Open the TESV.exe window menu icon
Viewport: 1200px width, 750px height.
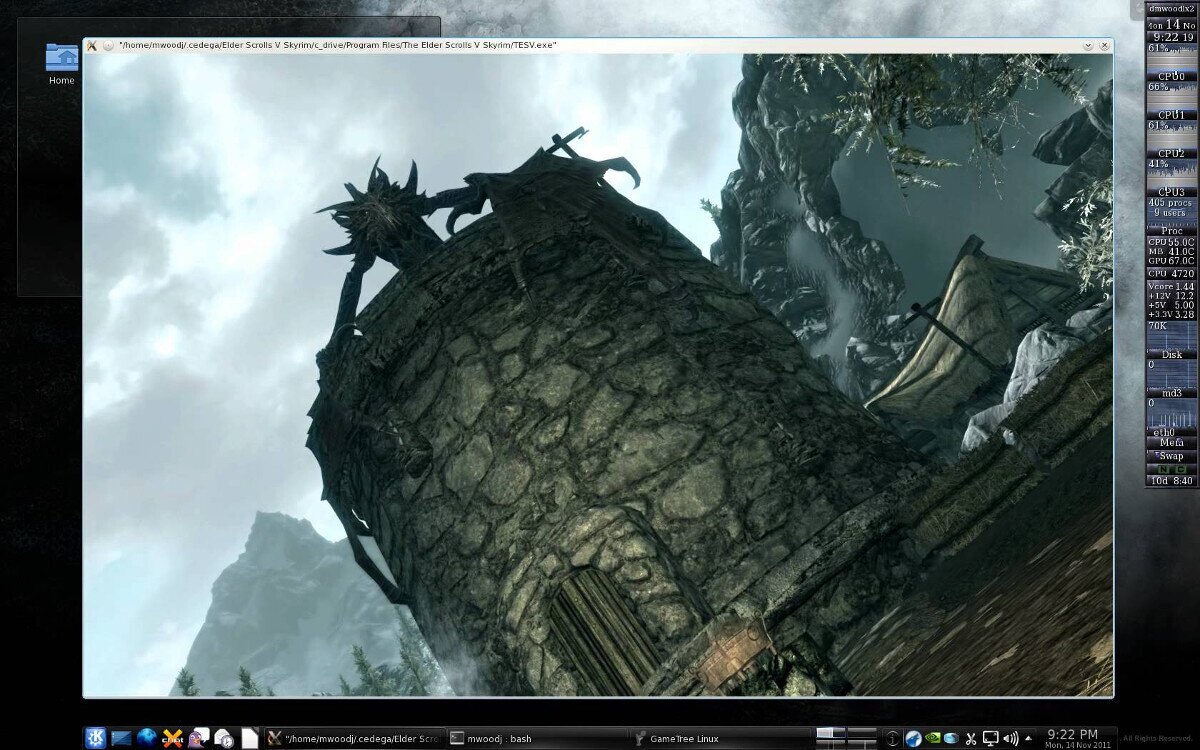tap(92, 45)
